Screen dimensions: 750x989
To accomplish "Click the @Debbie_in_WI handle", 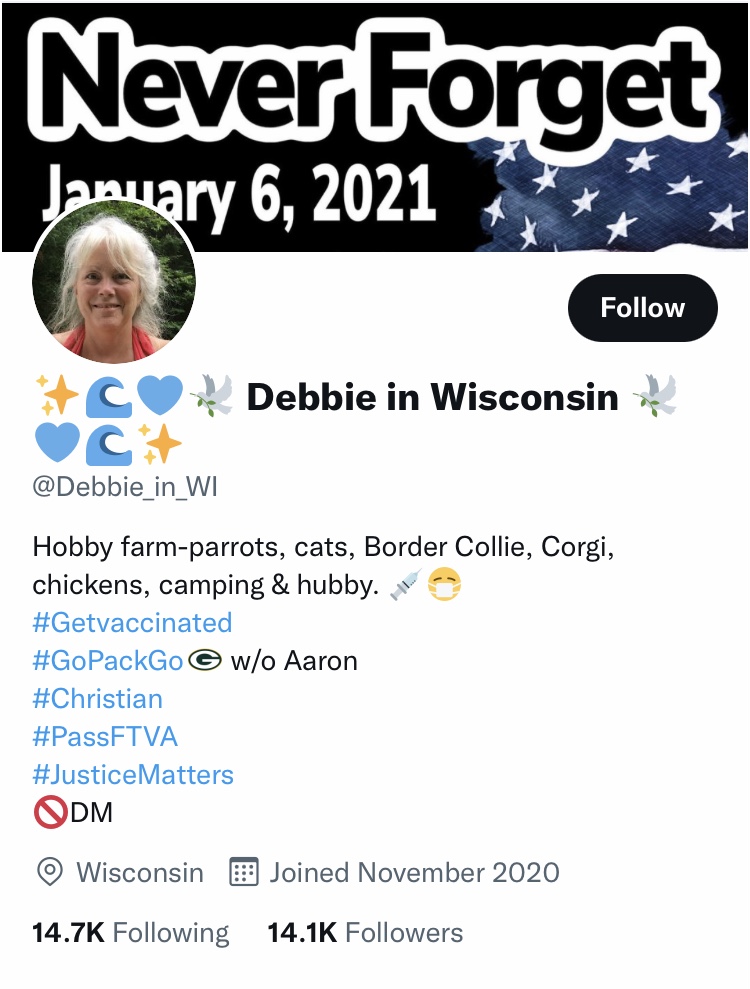I will (x=125, y=486).
